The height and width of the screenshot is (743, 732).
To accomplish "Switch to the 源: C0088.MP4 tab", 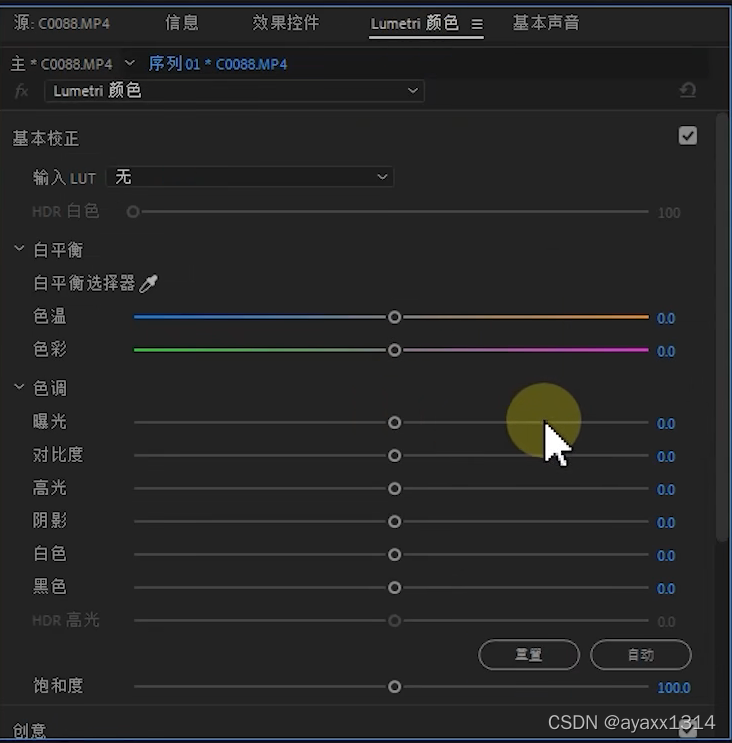I will pyautogui.click(x=62, y=23).
